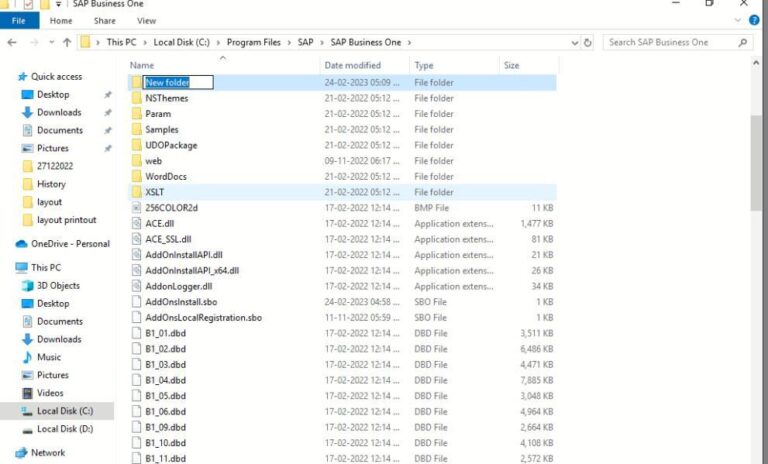Viewport: 768px width, 464px height.
Task: Select the B1_01.dbd file icon
Action: click(x=137, y=333)
